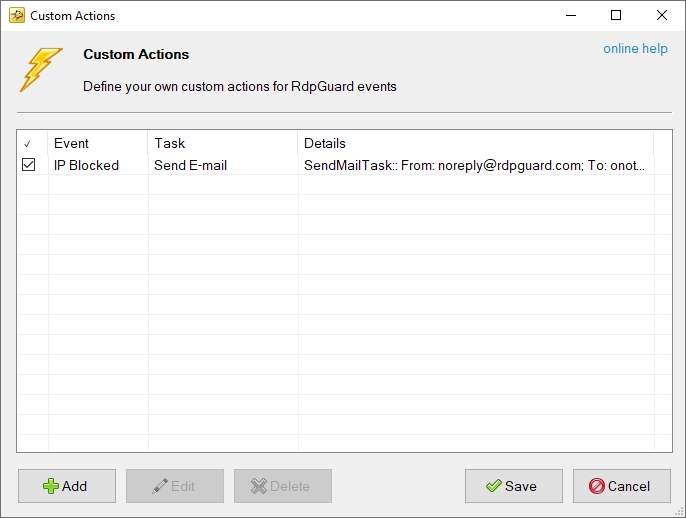Screen dimensions: 686x518
Task: Click the checkmark column header
Action: tap(32, 143)
